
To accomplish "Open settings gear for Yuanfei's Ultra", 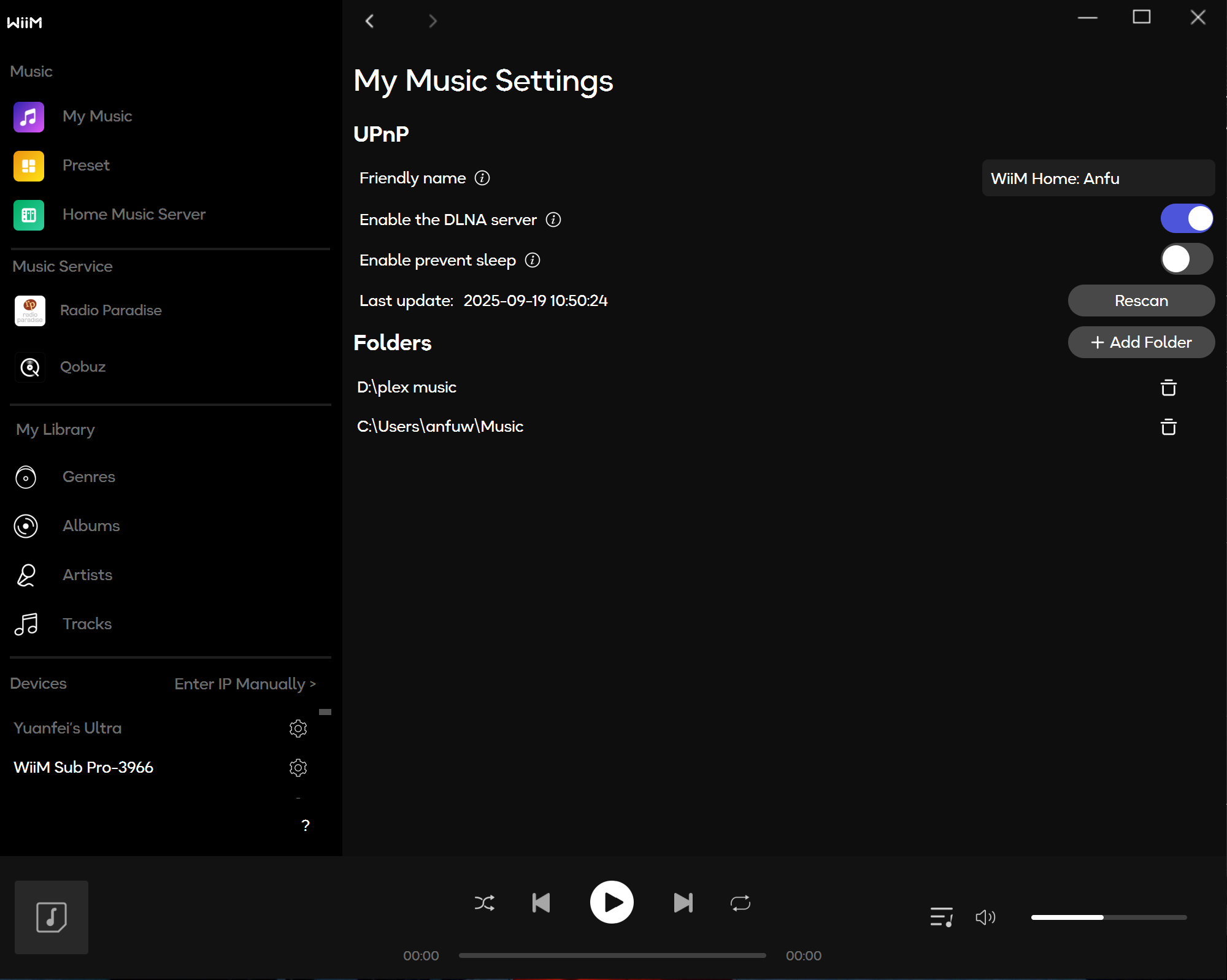I will 298,728.
